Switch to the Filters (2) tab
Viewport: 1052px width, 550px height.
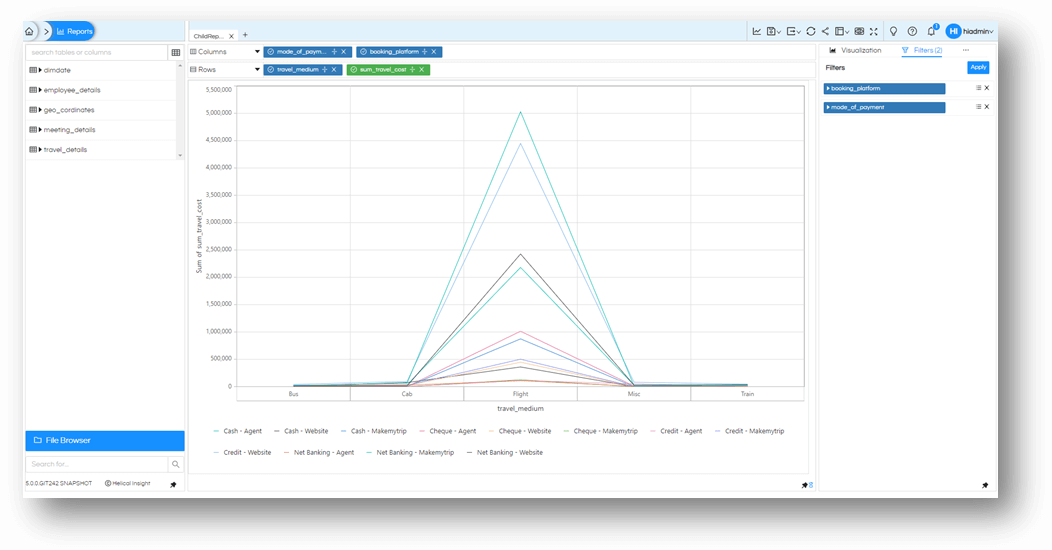922,50
